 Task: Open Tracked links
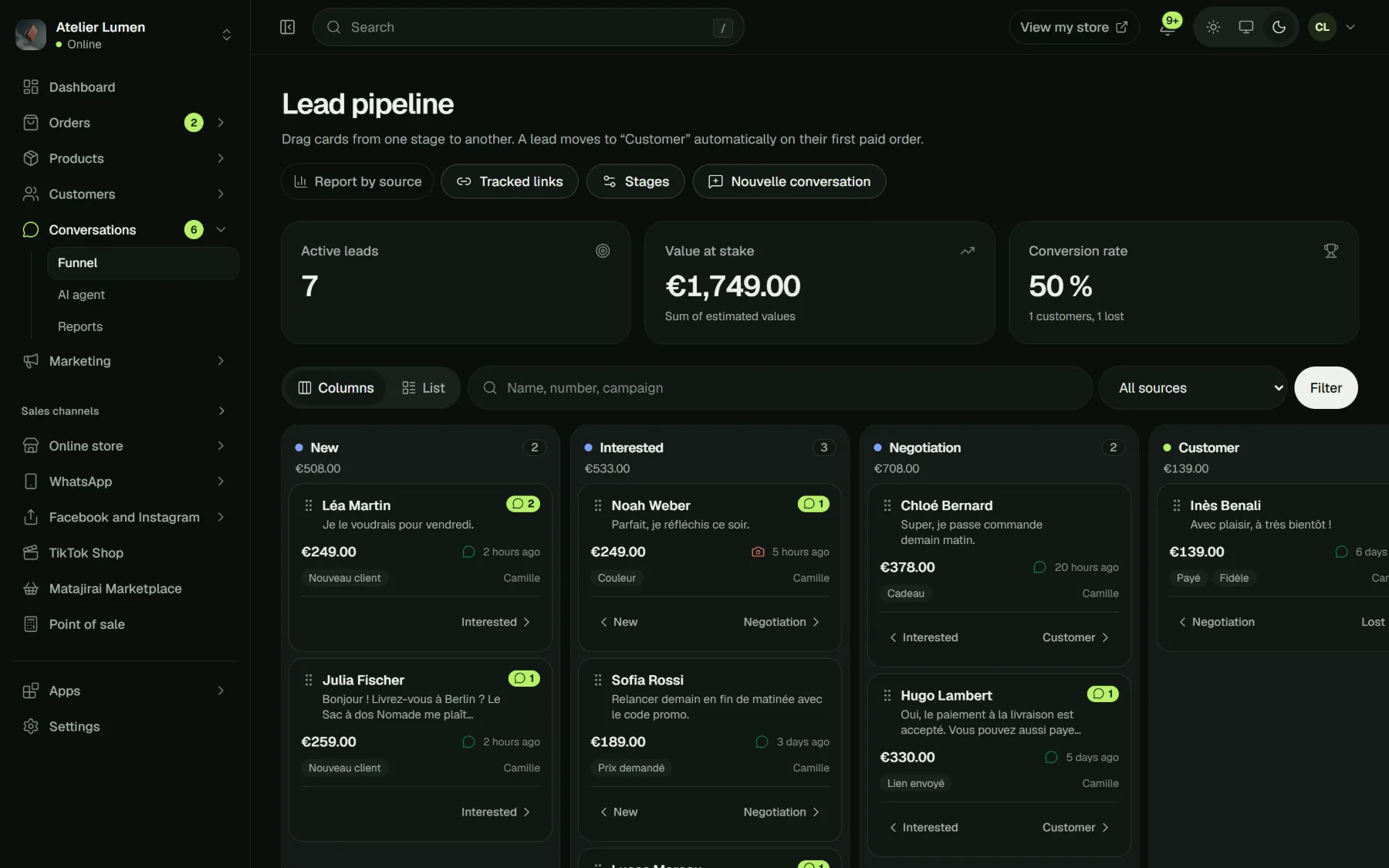509,181
